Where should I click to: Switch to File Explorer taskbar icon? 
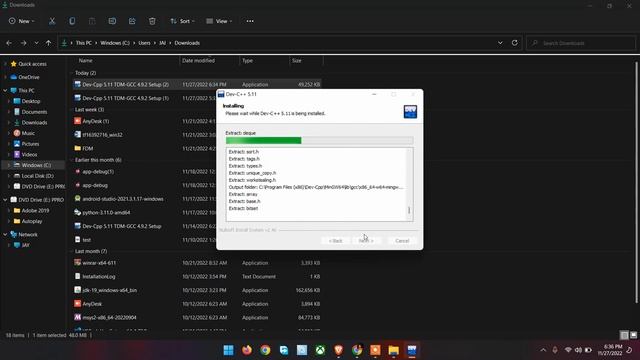point(393,350)
